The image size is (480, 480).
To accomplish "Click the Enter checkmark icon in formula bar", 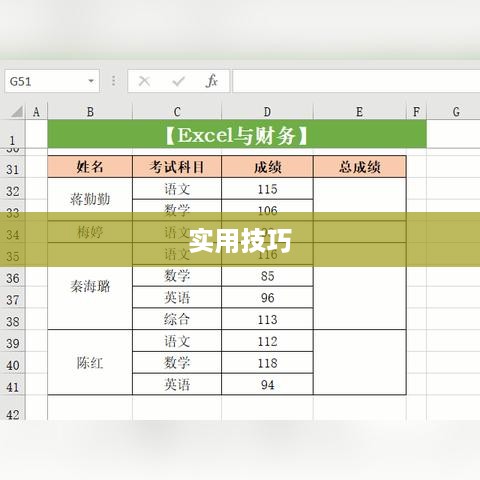I will 178,81.
